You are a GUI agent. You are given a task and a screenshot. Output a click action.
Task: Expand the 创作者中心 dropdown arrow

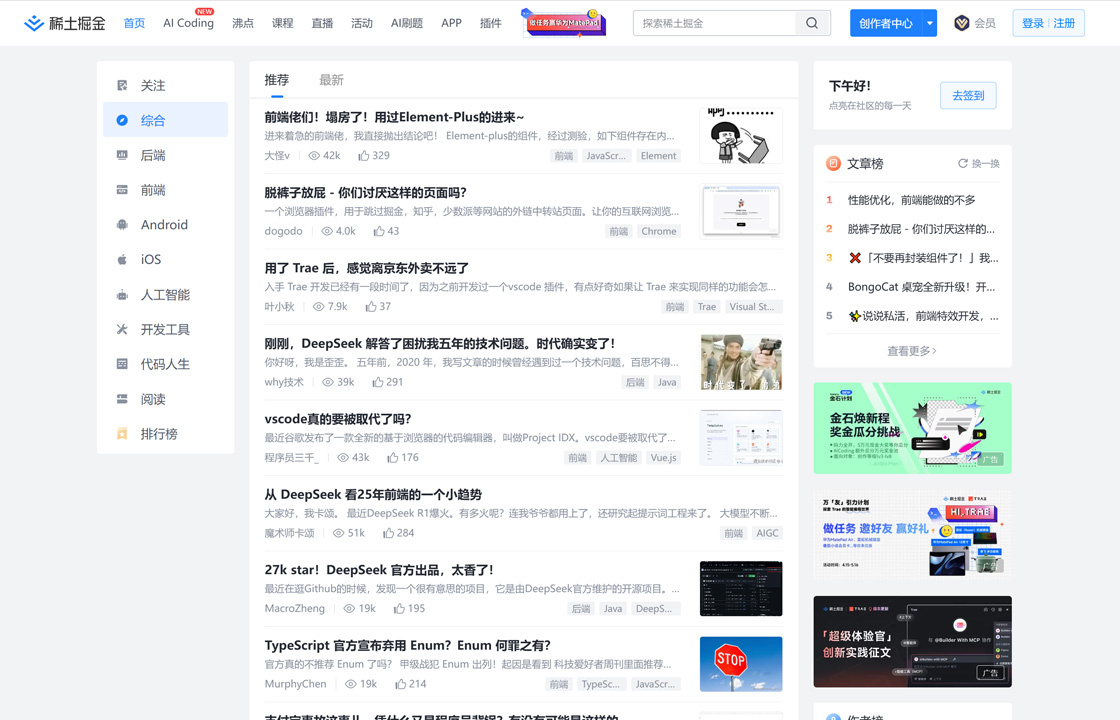[x=929, y=23]
